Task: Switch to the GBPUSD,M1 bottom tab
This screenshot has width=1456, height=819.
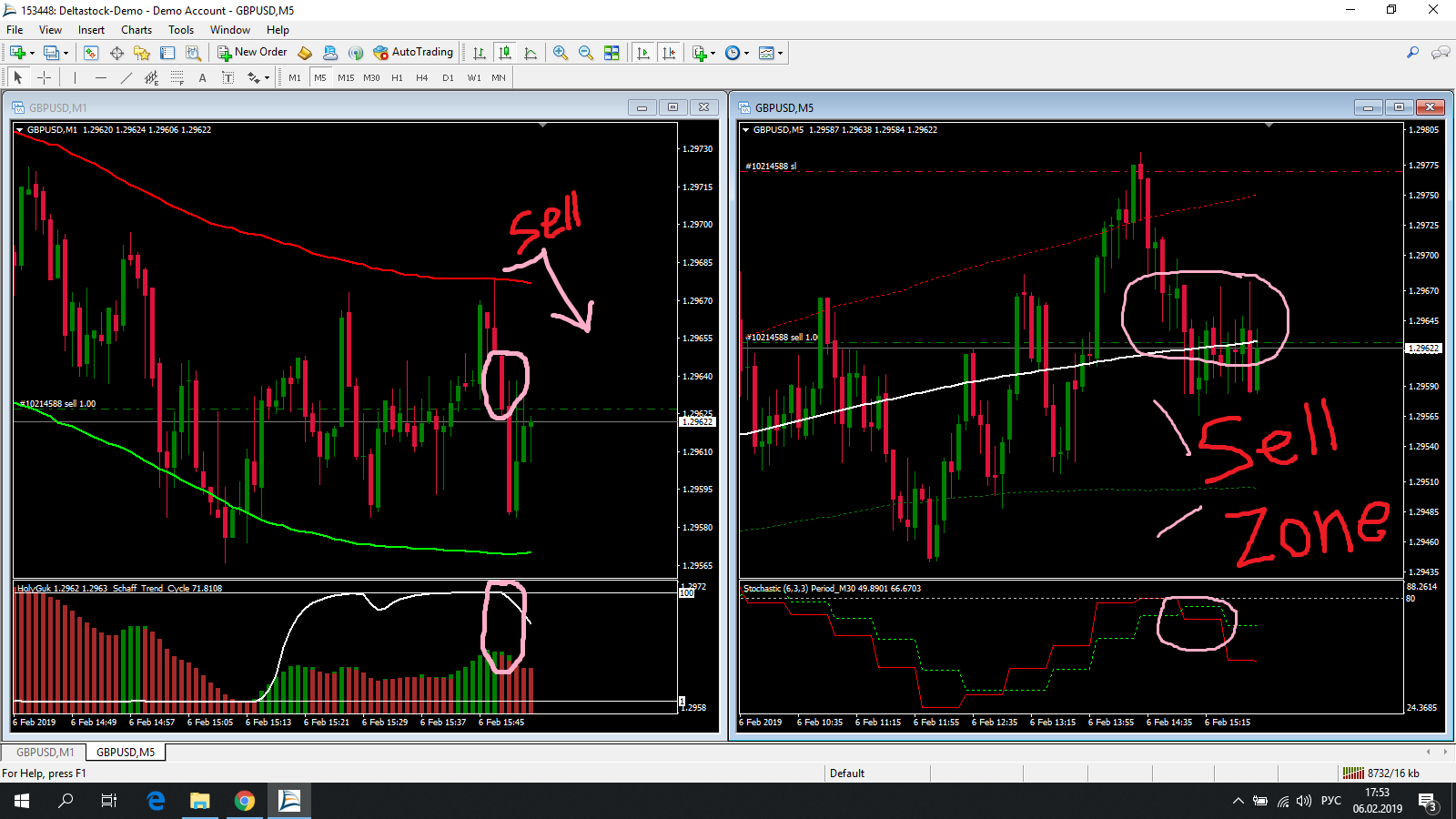Action: click(45, 753)
